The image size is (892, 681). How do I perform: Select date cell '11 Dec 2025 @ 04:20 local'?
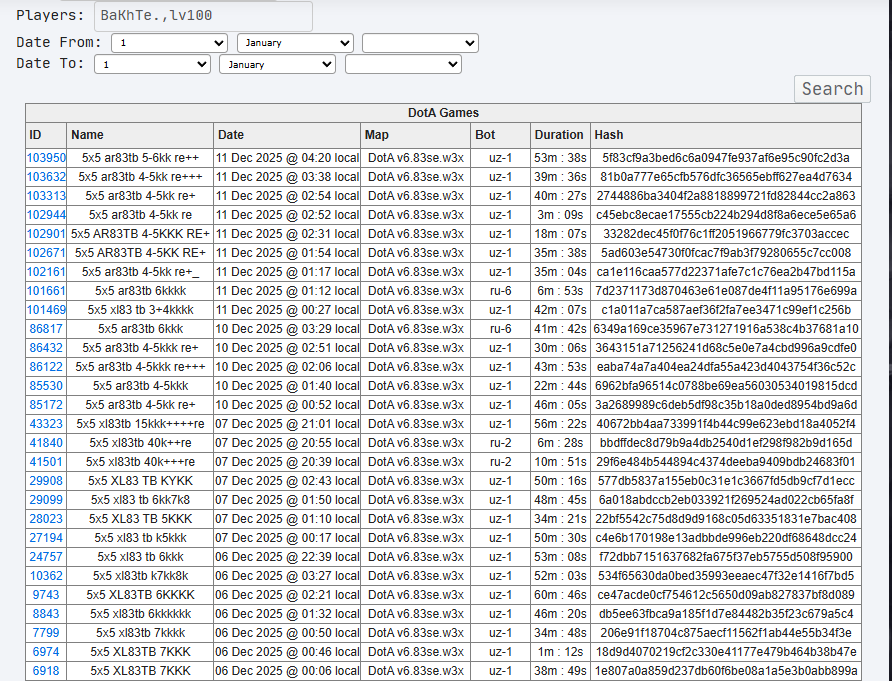pos(287,158)
